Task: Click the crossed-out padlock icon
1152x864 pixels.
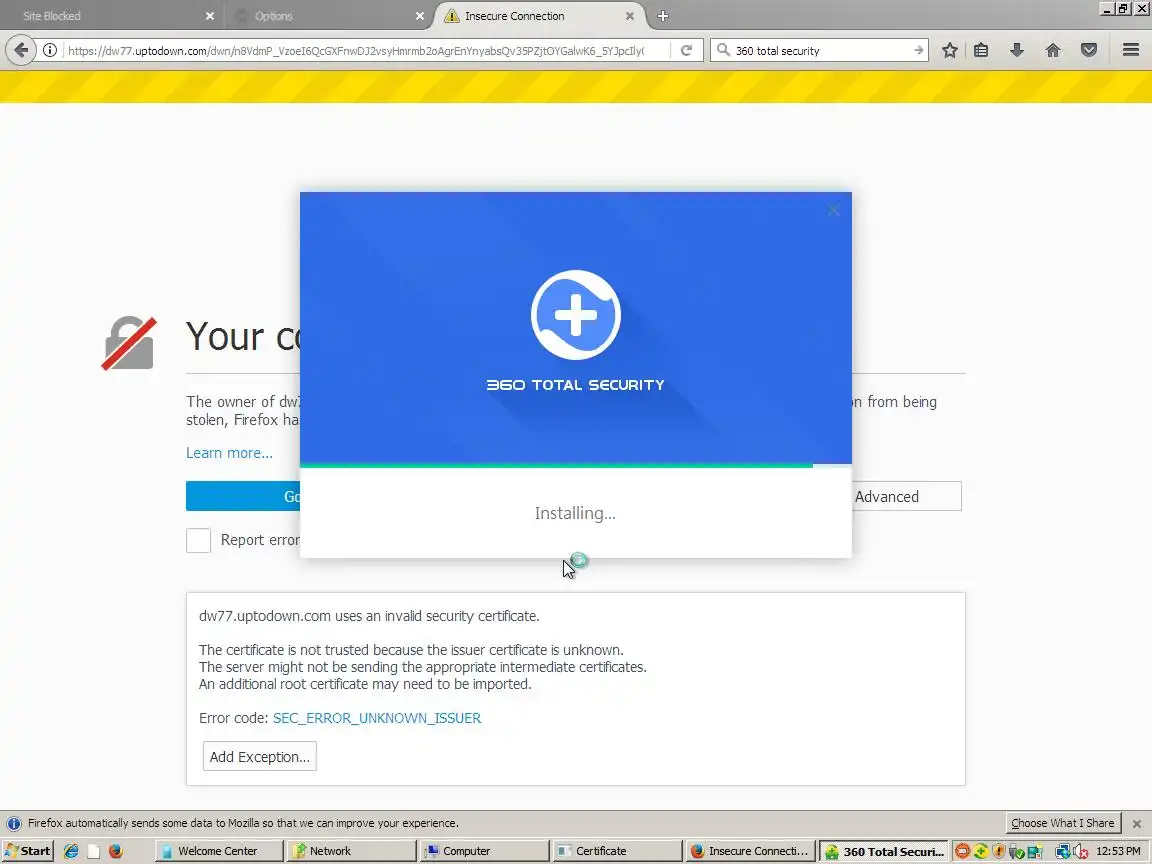Action: click(x=129, y=342)
